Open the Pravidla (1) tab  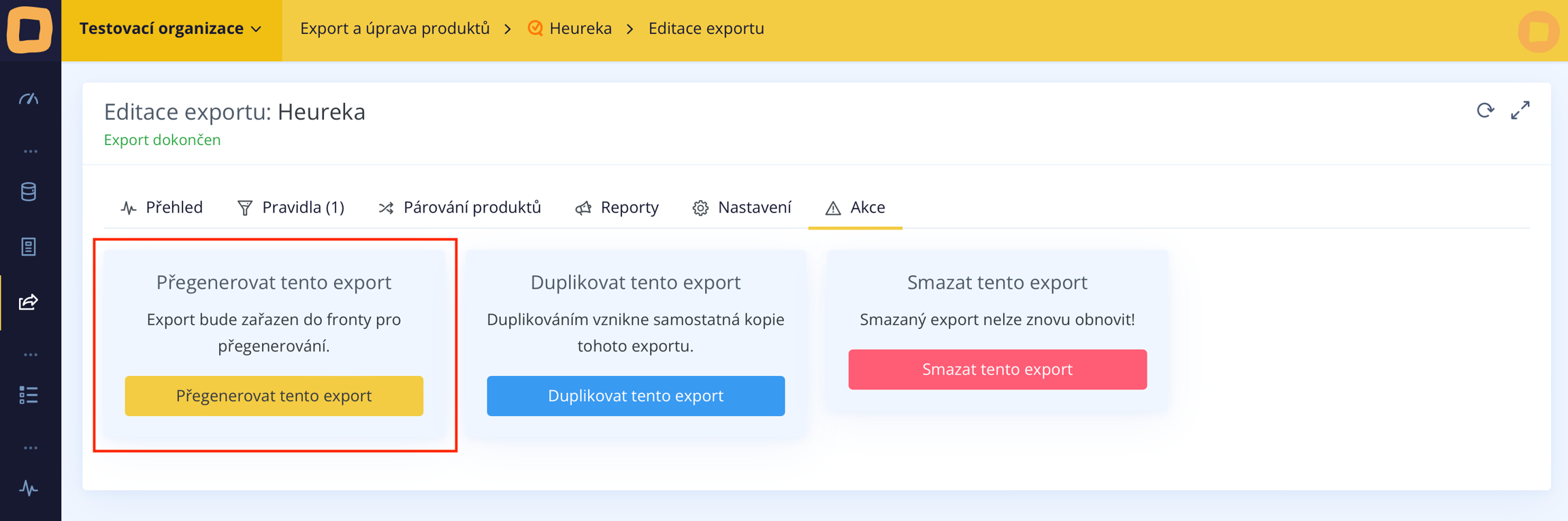click(x=291, y=207)
